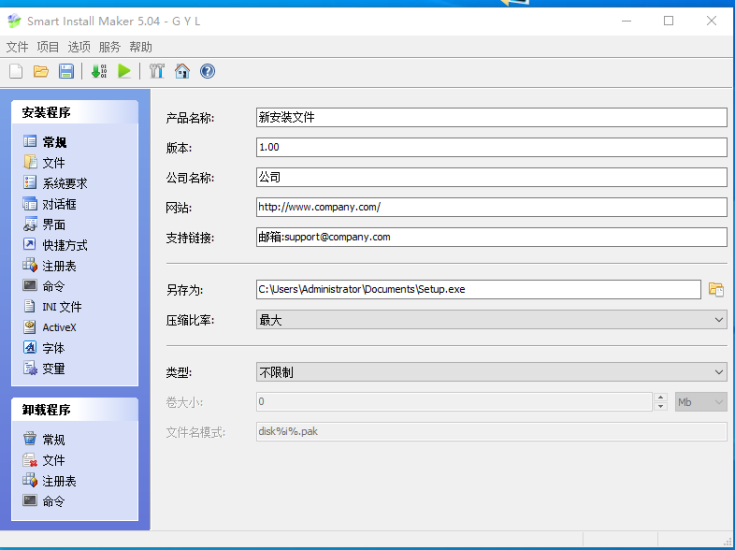Select 常规 under 安装程序
The width and height of the screenshot is (735, 550).
pyautogui.click(x=45, y=142)
